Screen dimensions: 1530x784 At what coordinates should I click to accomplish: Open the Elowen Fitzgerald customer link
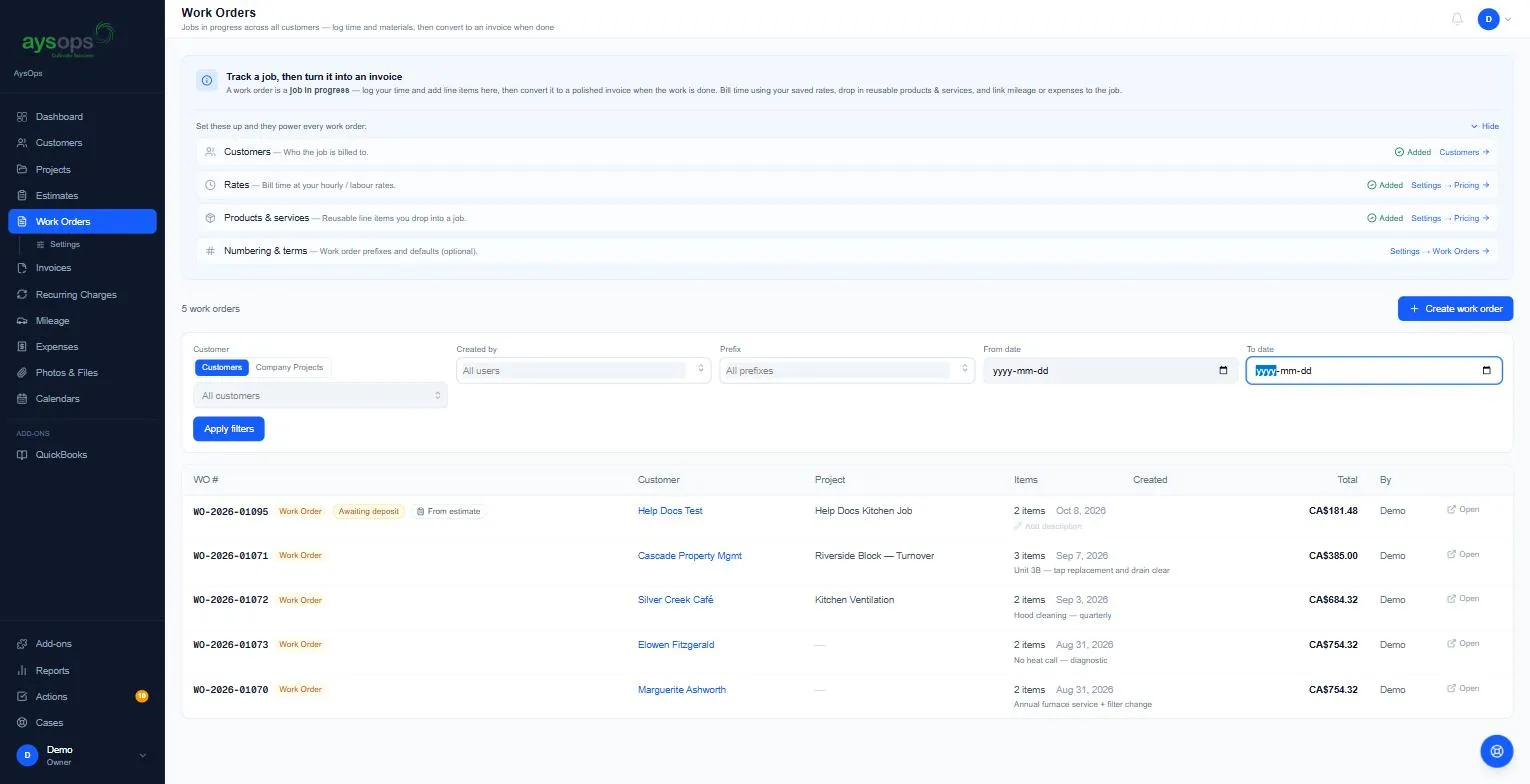click(676, 645)
